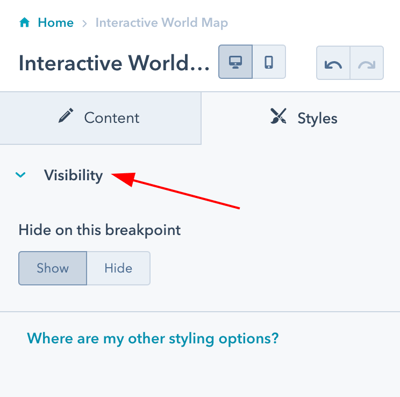Viewport: 400px width, 397px height.
Task: Click the Visibility section heading
Action: [73, 175]
